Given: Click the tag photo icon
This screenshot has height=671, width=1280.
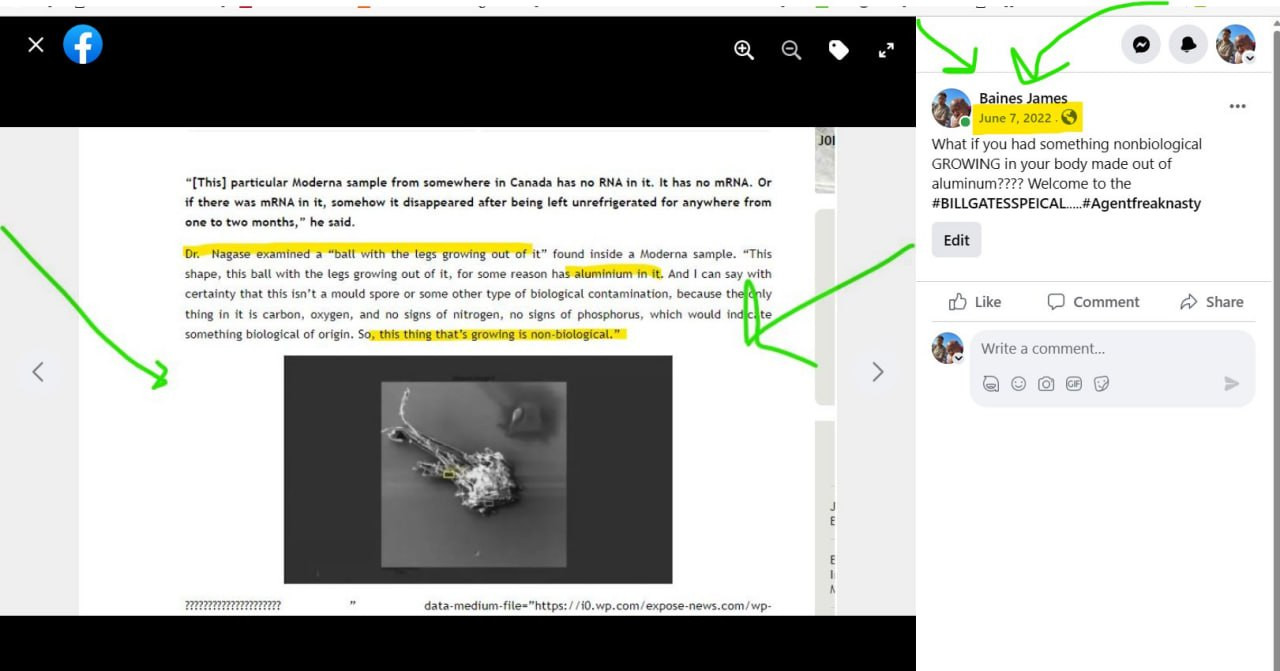Looking at the screenshot, I should click(x=838, y=50).
